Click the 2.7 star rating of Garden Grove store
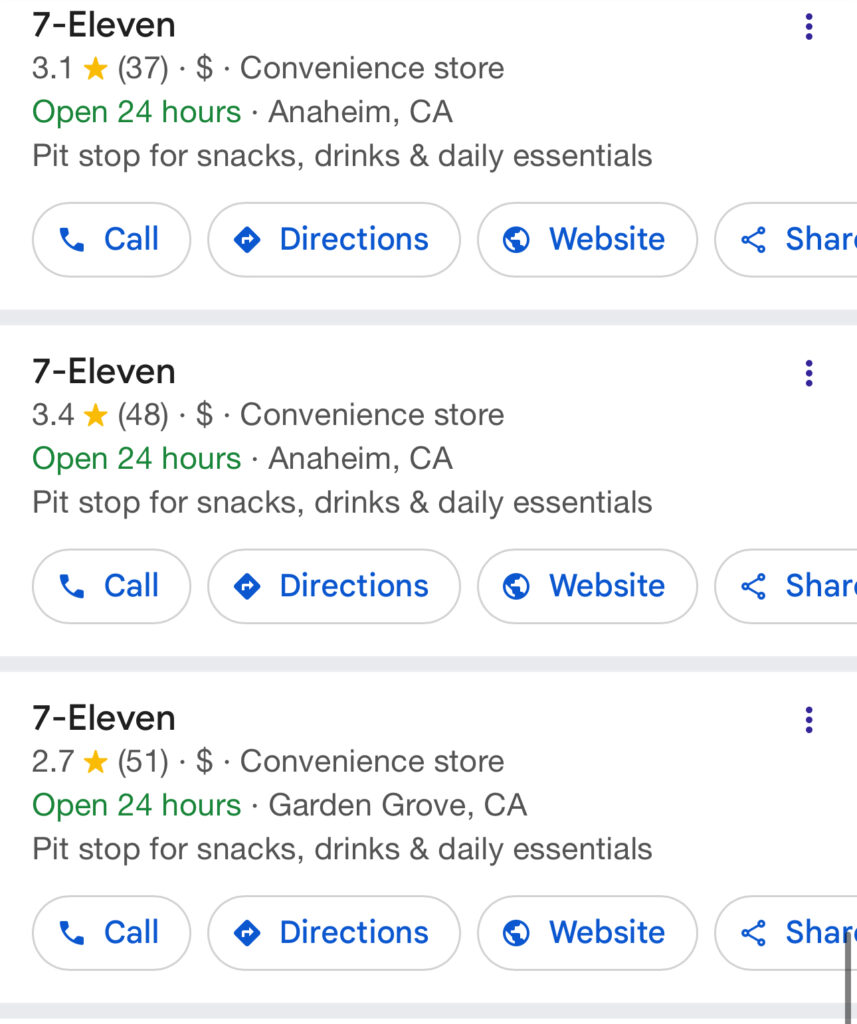 point(70,762)
